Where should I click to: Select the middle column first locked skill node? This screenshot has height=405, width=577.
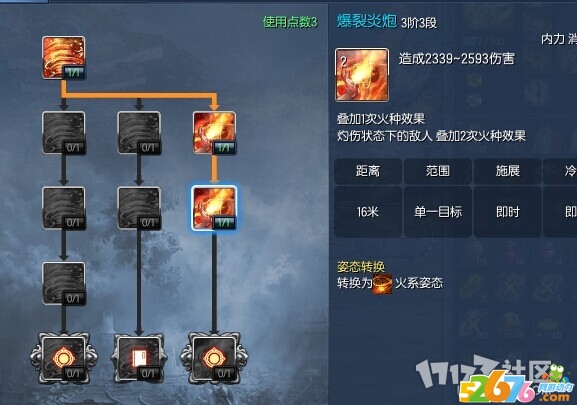139,133
